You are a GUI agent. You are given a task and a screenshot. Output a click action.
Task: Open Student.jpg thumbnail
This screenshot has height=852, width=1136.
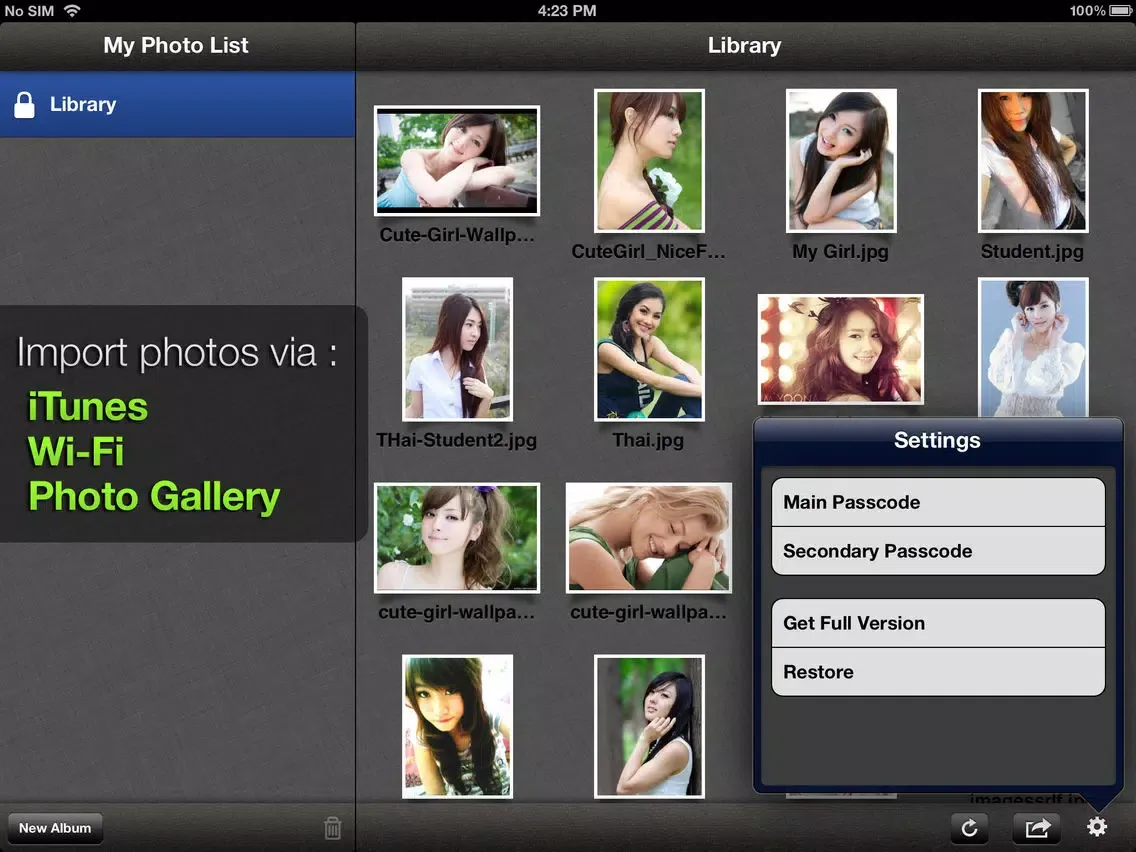1033,161
